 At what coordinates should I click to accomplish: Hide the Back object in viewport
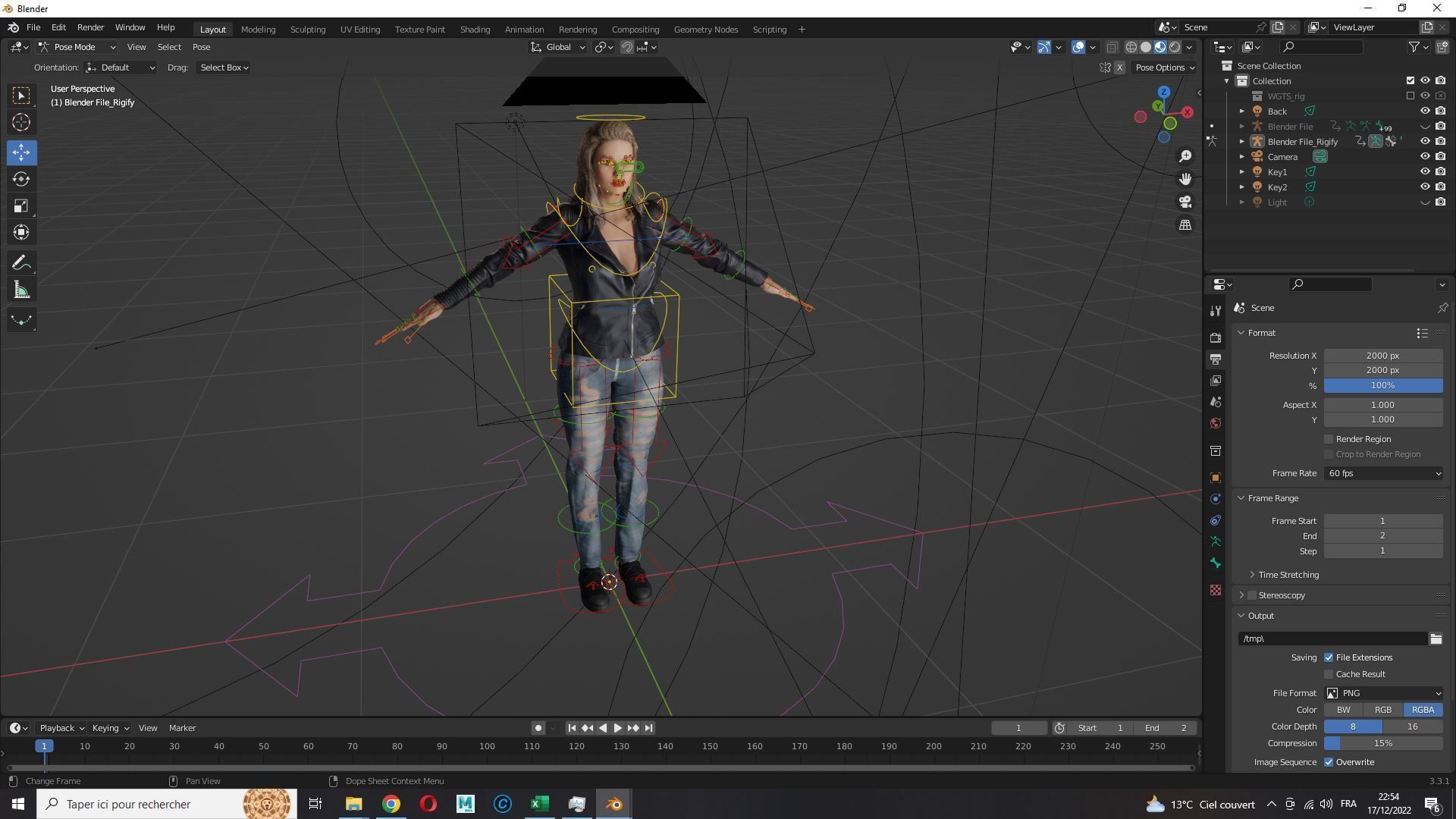1425,111
